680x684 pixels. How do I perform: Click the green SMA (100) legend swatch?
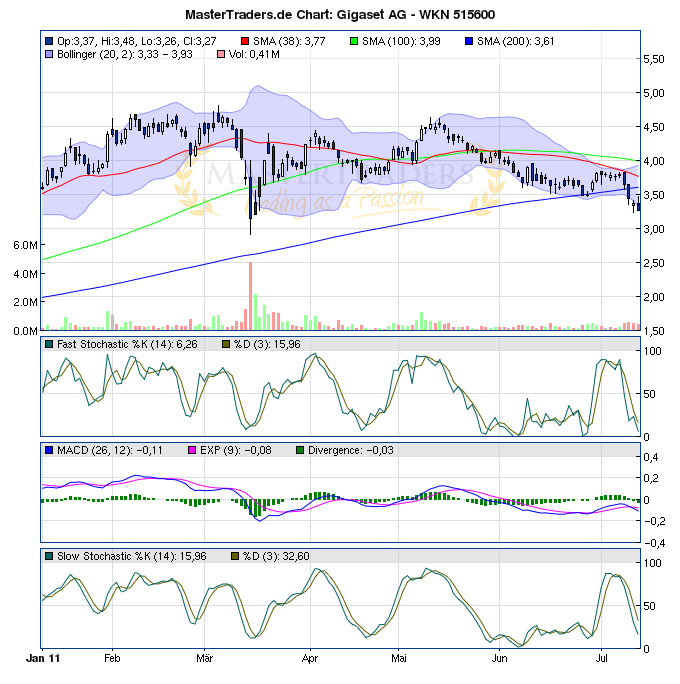click(354, 41)
